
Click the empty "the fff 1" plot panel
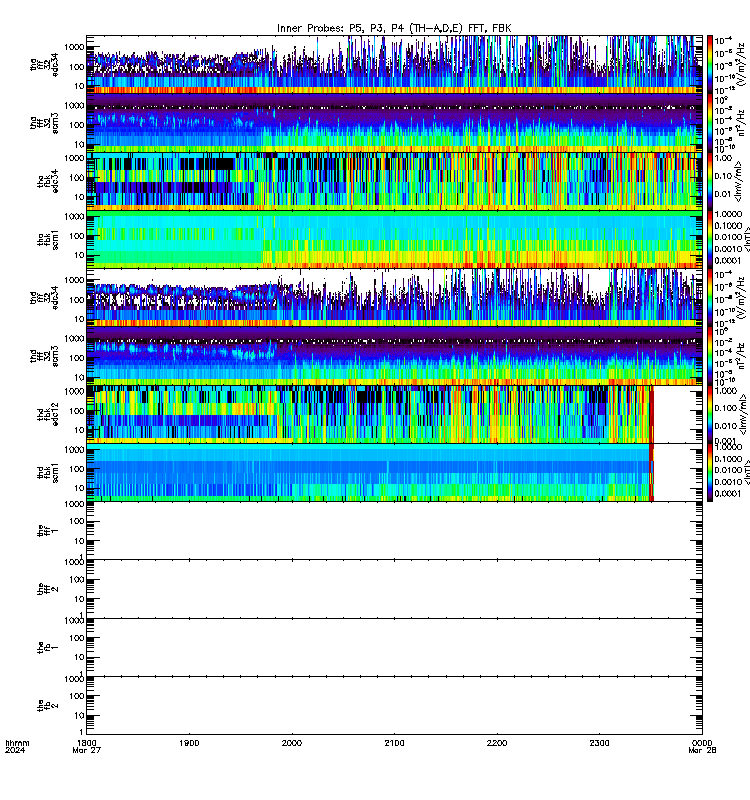[394, 531]
